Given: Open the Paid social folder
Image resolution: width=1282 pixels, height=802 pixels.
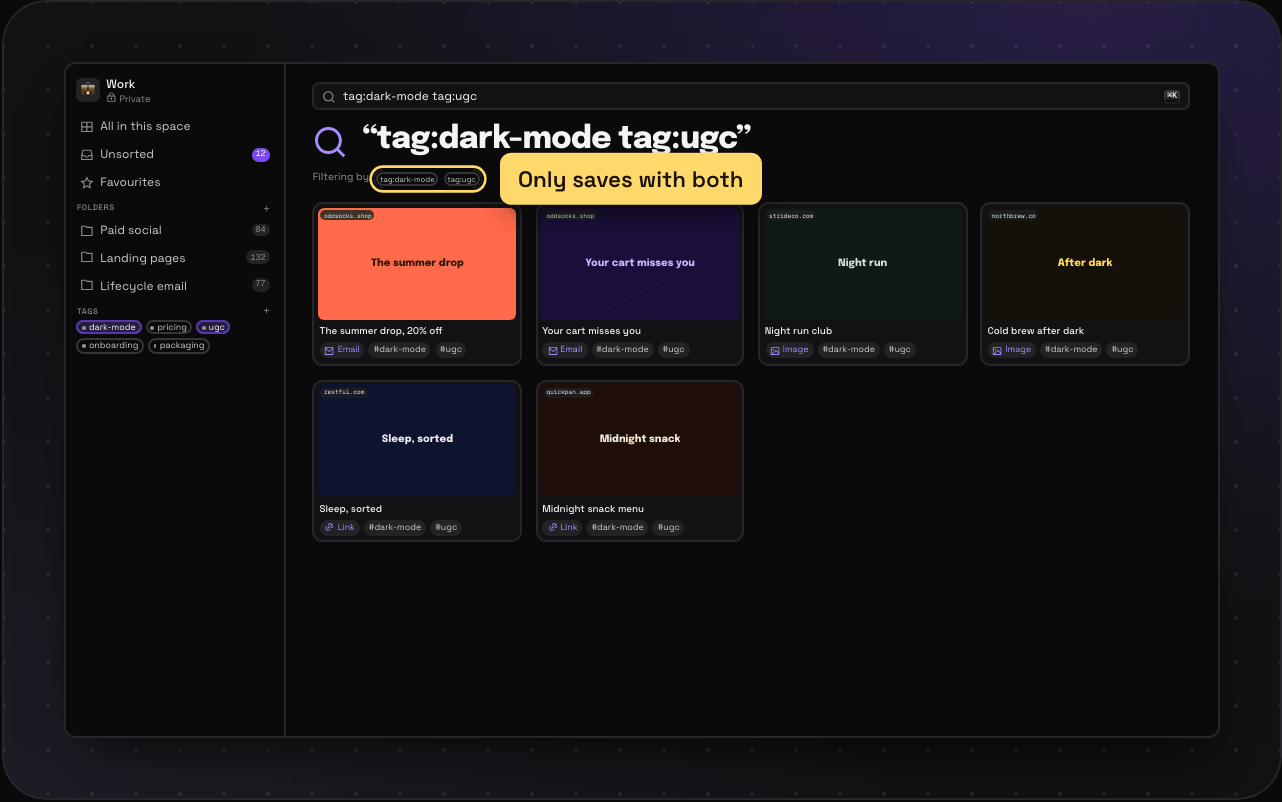Looking at the screenshot, I should (x=174, y=231).
